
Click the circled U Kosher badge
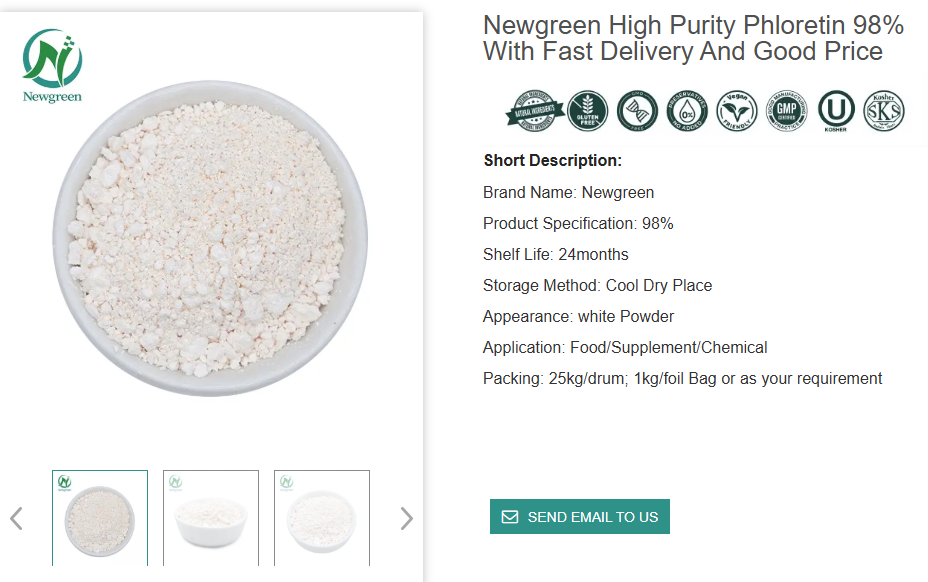836,111
